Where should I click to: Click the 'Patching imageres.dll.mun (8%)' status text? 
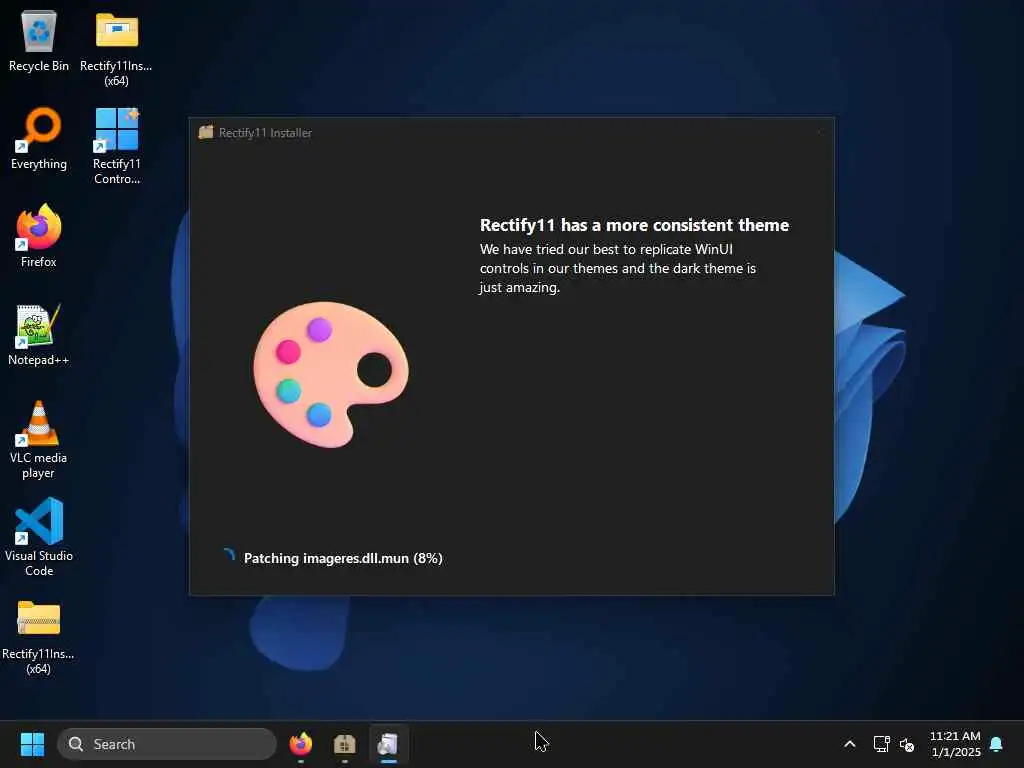pos(343,558)
